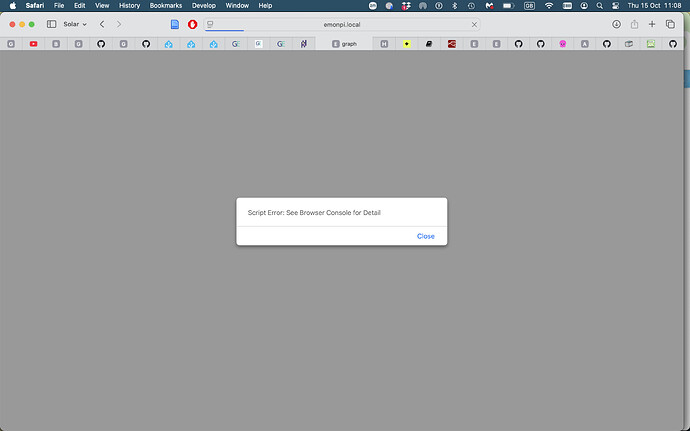Screen dimensions: 690x431
Task: Switch to the grey box icon tab
Action: pyautogui.click(x=629, y=44)
